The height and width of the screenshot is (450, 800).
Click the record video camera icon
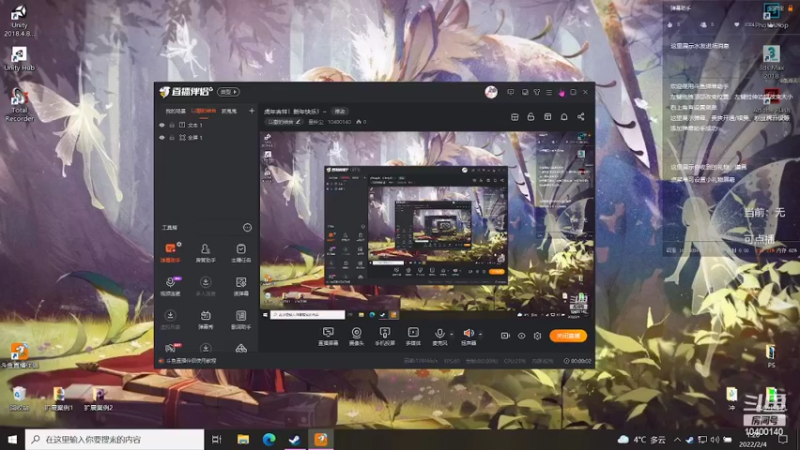[505, 336]
